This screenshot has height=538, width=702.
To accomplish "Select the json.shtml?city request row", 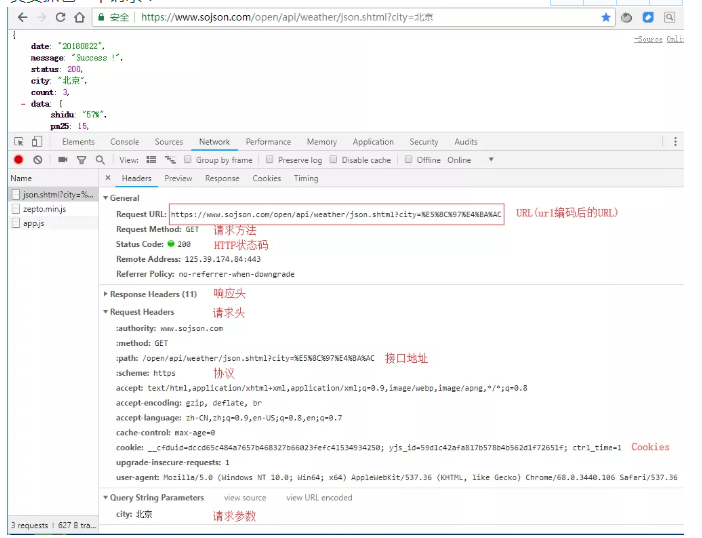I will 53,195.
